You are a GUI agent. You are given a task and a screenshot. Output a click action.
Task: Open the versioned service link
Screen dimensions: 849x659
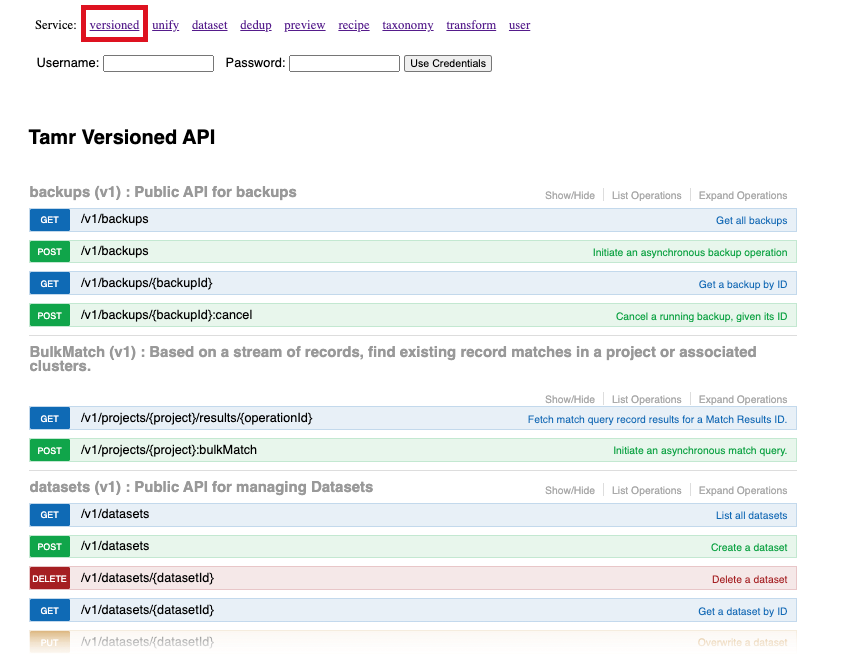pos(114,25)
